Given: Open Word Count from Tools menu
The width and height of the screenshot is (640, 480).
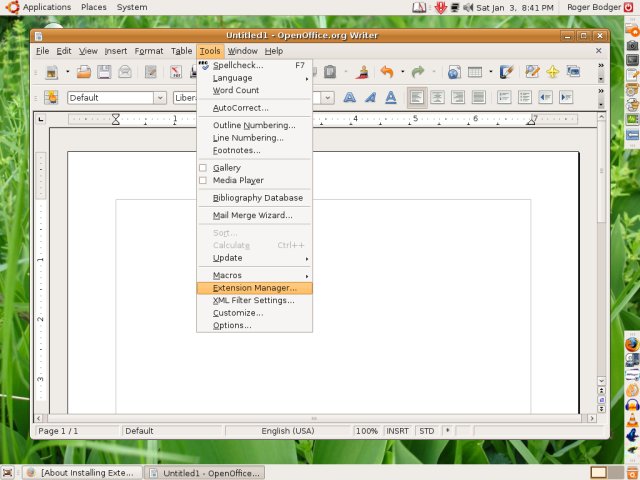Looking at the screenshot, I should 254,90.
